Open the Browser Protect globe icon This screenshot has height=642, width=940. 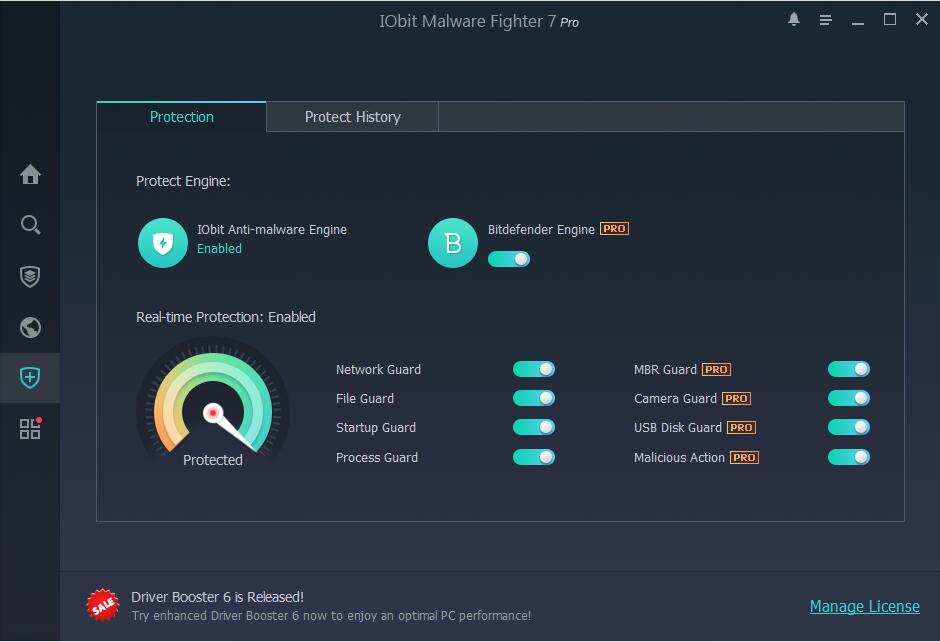click(30, 327)
